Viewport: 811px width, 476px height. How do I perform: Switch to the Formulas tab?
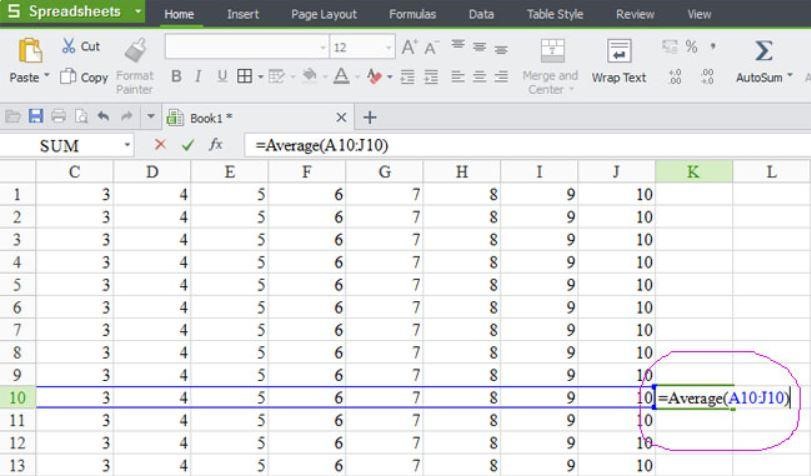point(412,14)
